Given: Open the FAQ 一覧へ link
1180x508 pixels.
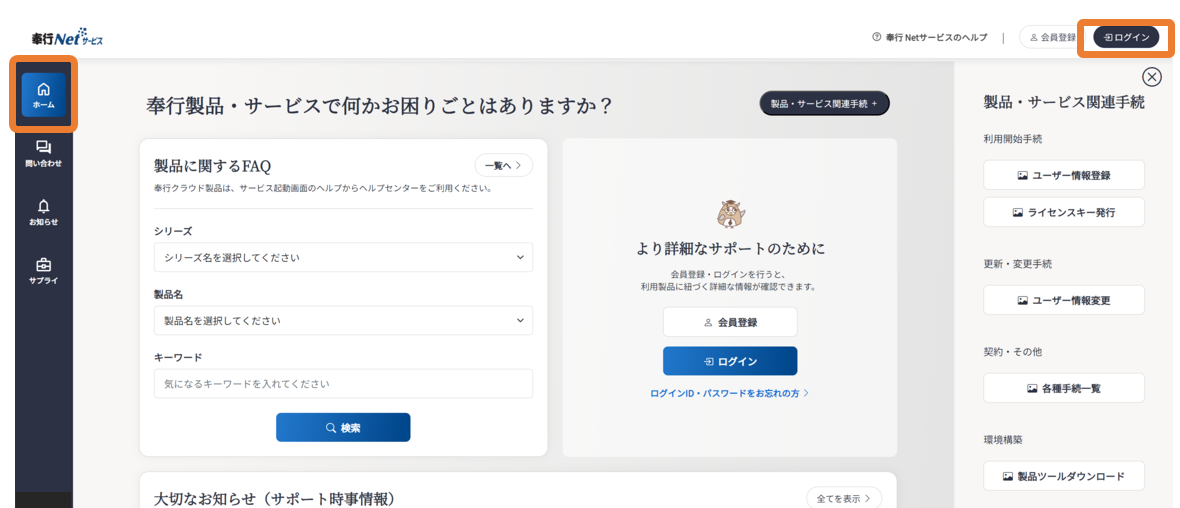Looking at the screenshot, I should click(x=503, y=165).
